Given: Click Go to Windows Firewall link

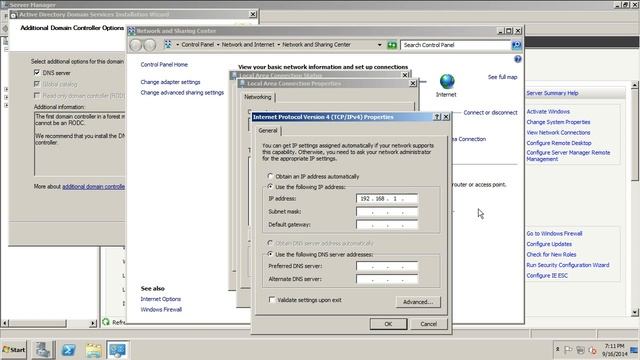Looking at the screenshot, I should (x=554, y=233).
